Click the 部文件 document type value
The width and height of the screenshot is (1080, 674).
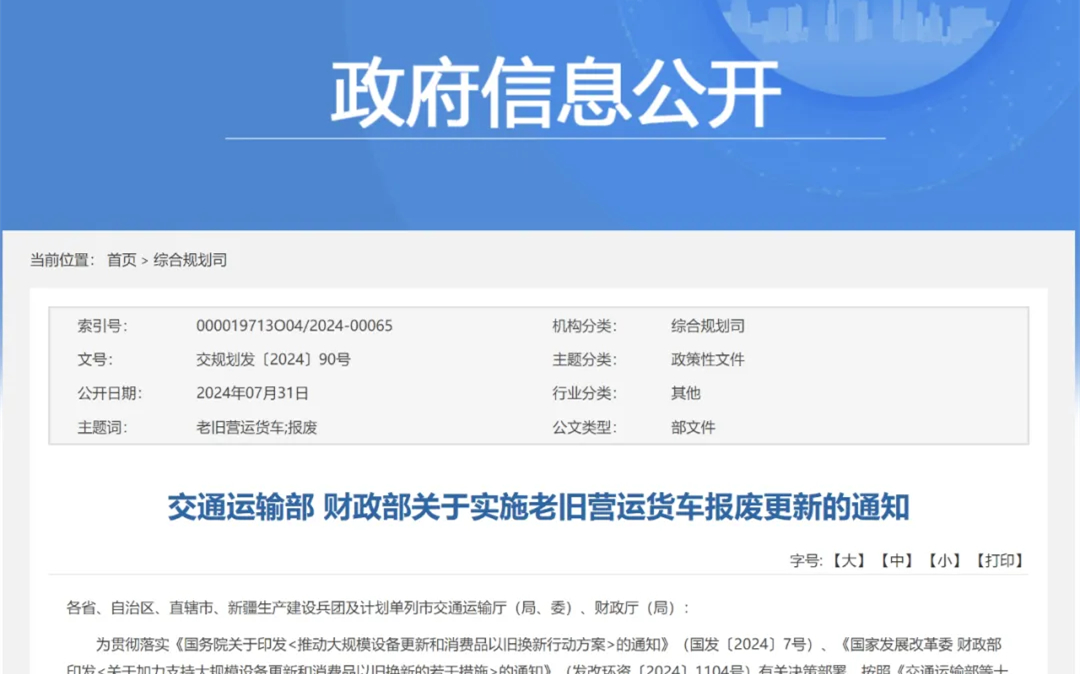coord(693,428)
